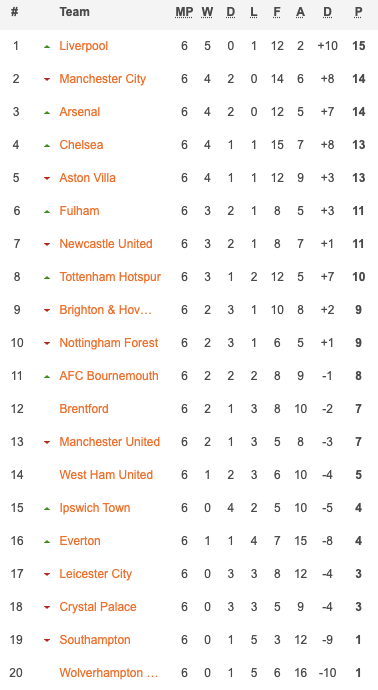
Task: Select the Newcastle United link
Action: tap(106, 244)
